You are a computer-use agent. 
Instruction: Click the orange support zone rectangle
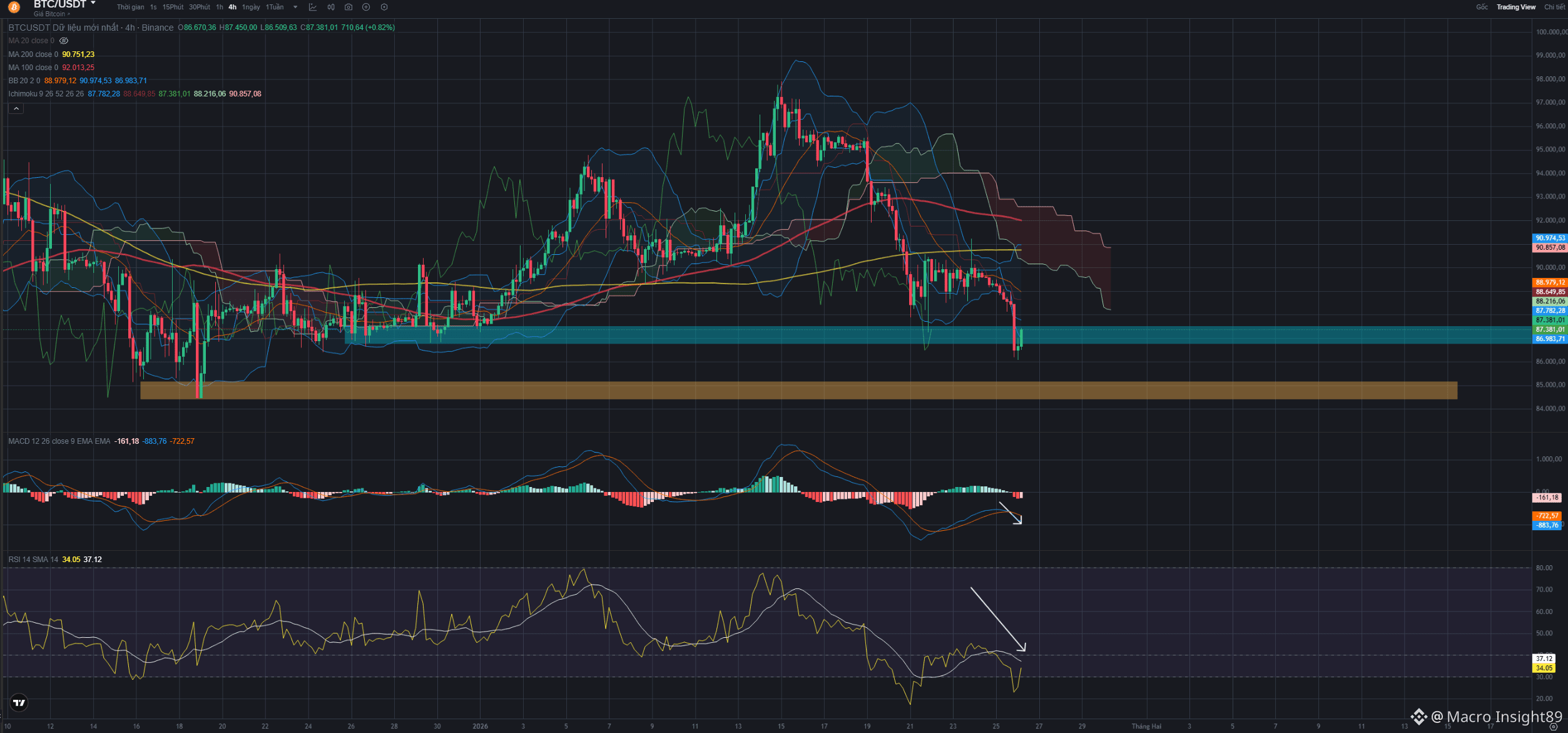(798, 390)
